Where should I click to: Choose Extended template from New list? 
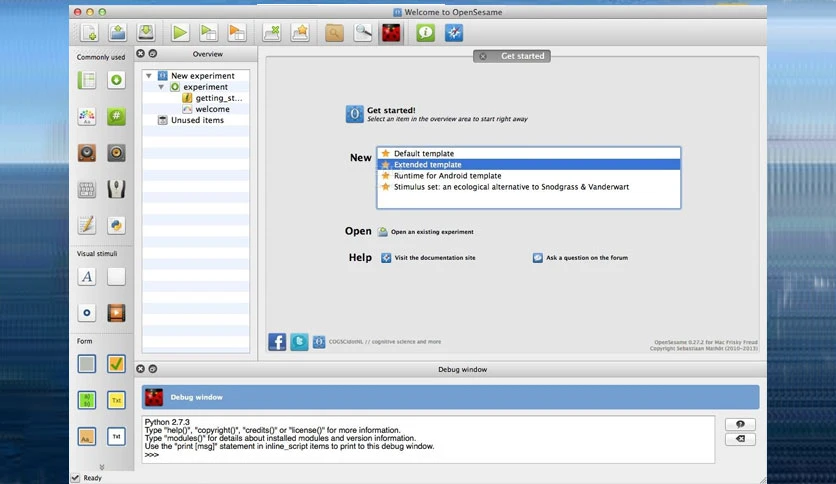[x=528, y=165]
